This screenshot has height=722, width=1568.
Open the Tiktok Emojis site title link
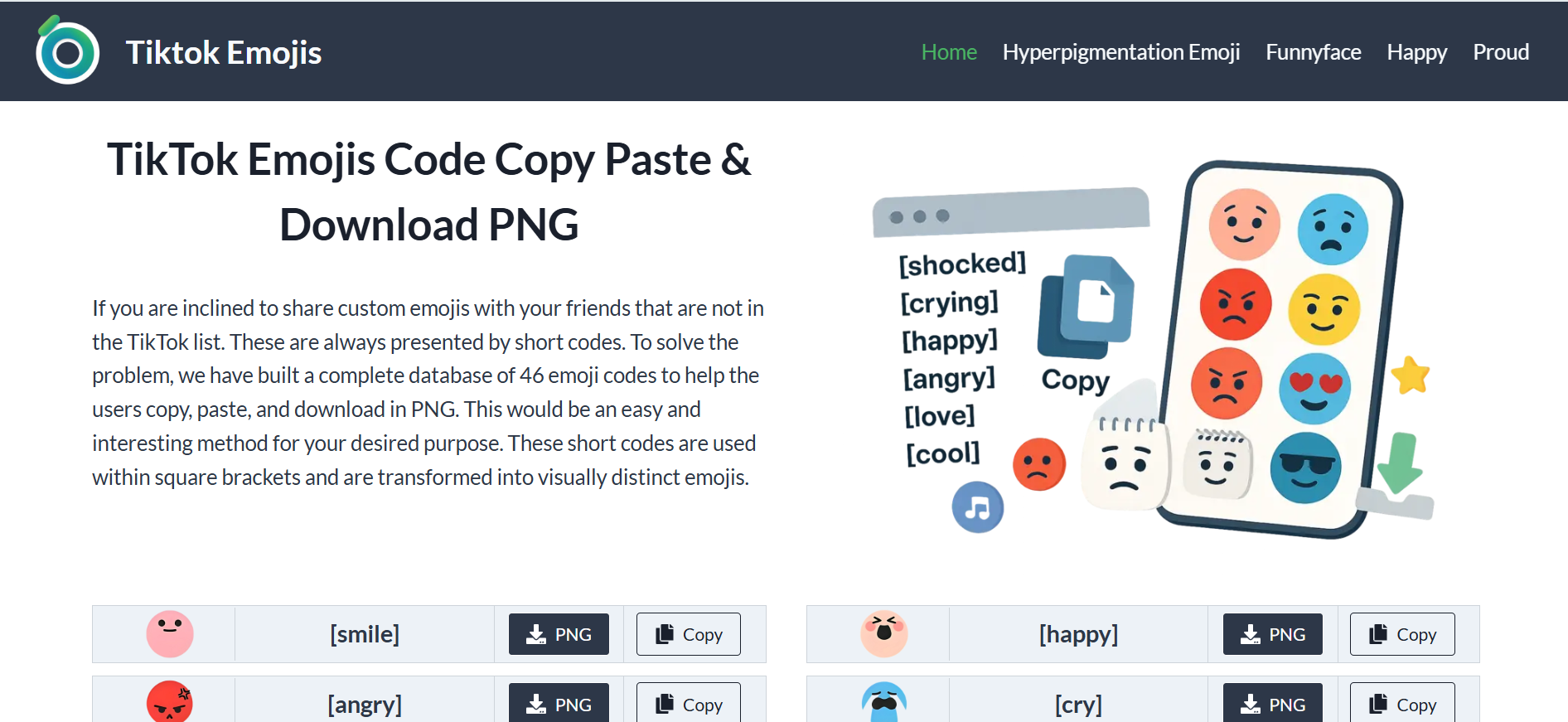click(223, 52)
